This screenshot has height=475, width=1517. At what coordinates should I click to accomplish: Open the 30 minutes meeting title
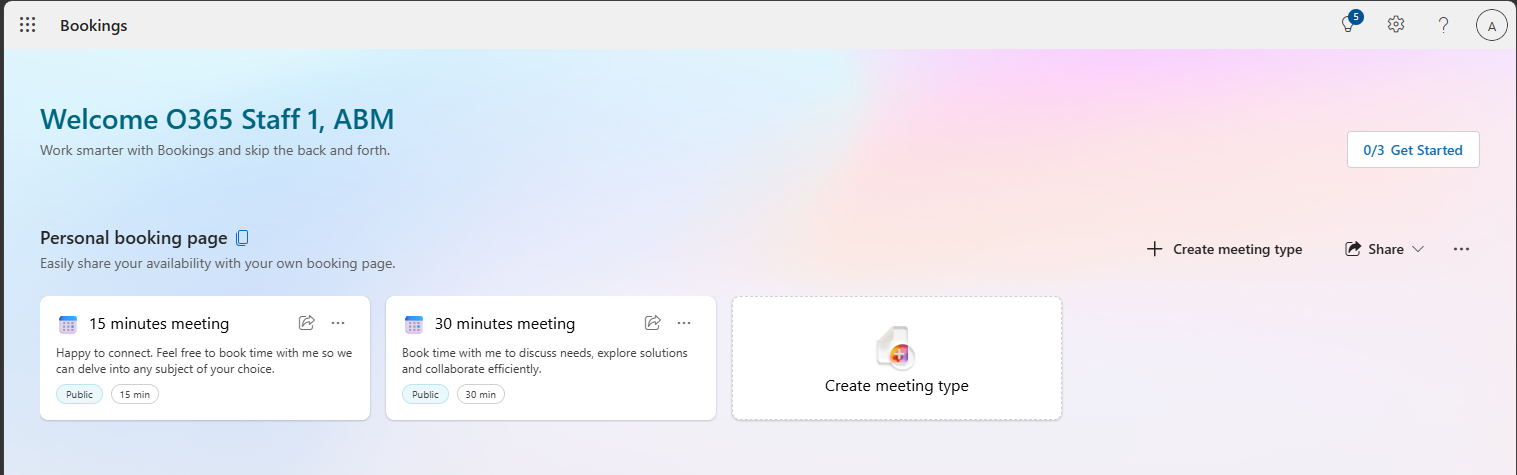coord(505,324)
